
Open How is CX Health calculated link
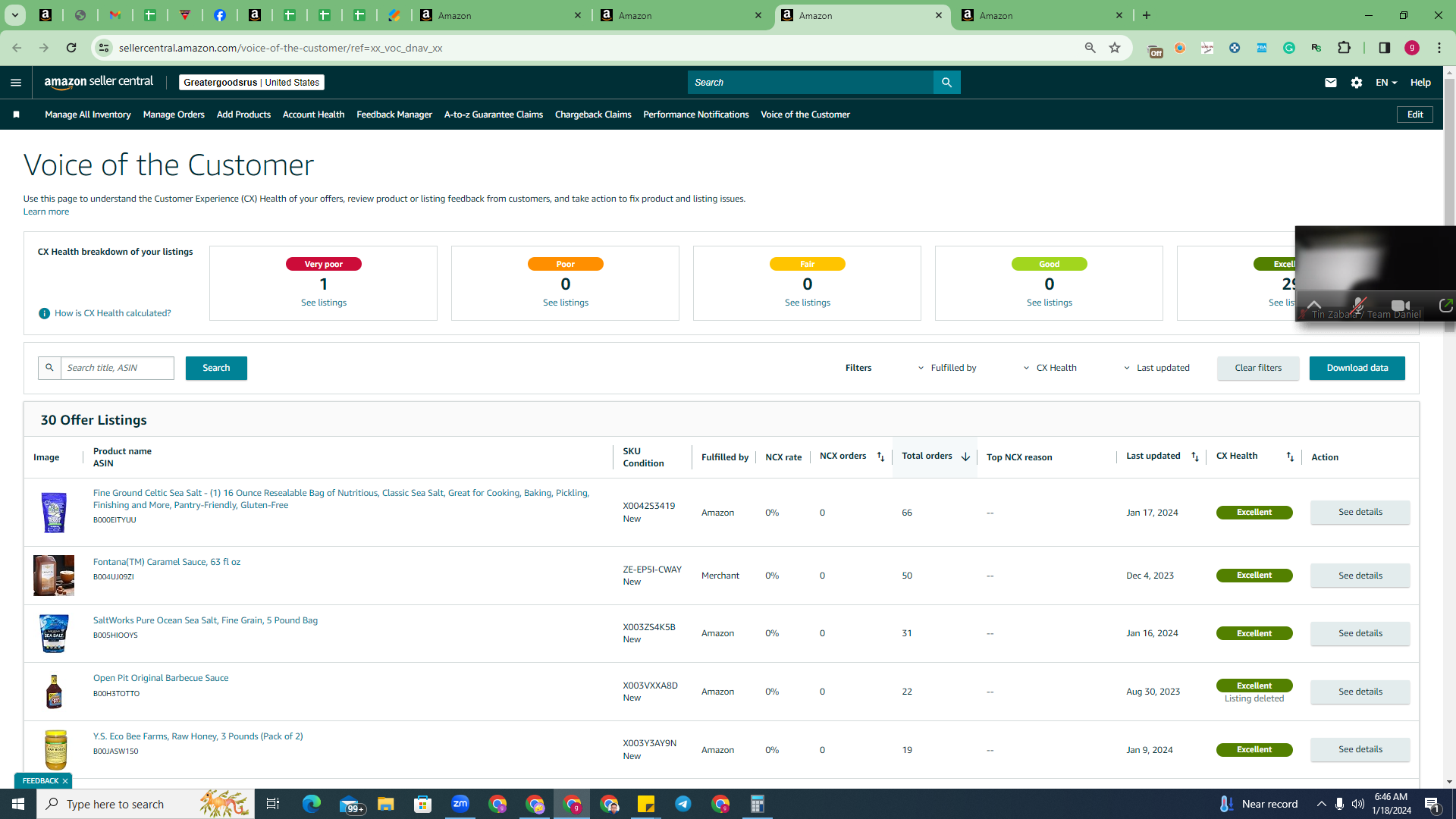pyautogui.click(x=112, y=313)
